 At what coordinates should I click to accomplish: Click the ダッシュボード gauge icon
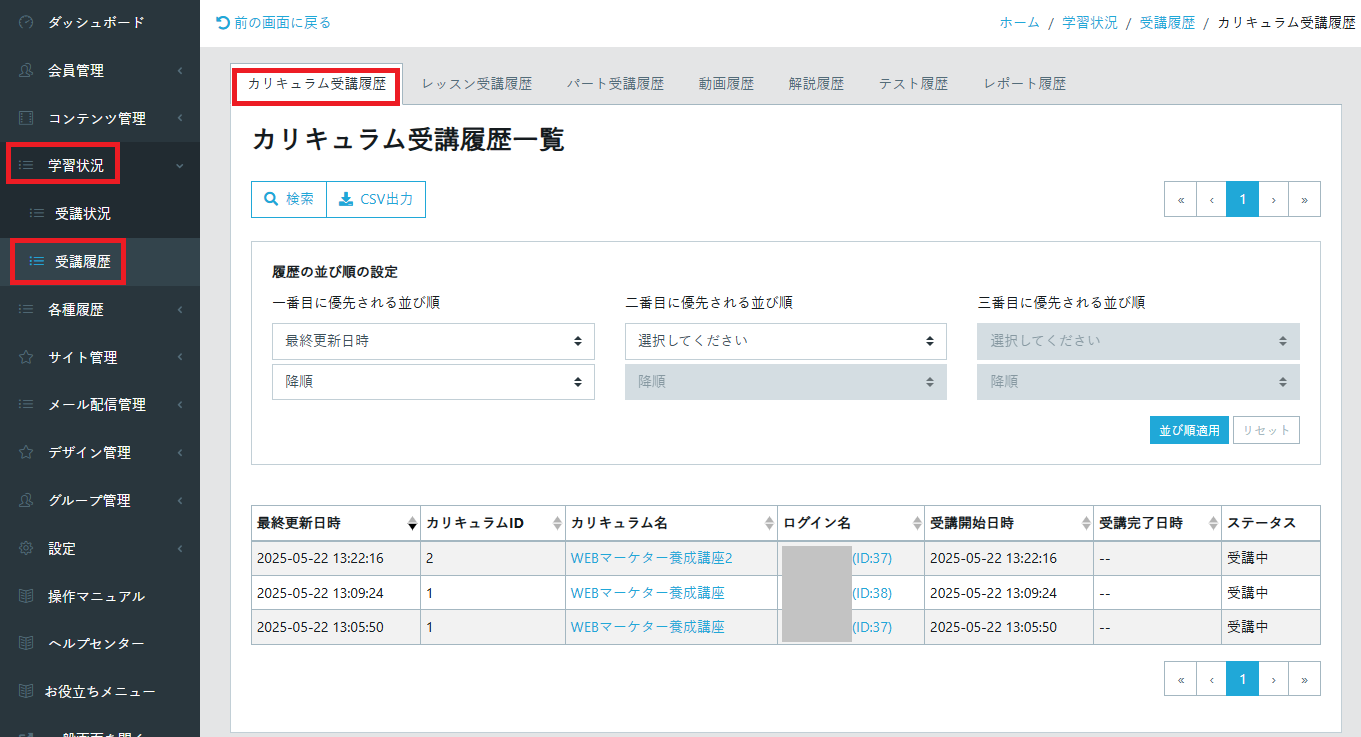click(26, 22)
